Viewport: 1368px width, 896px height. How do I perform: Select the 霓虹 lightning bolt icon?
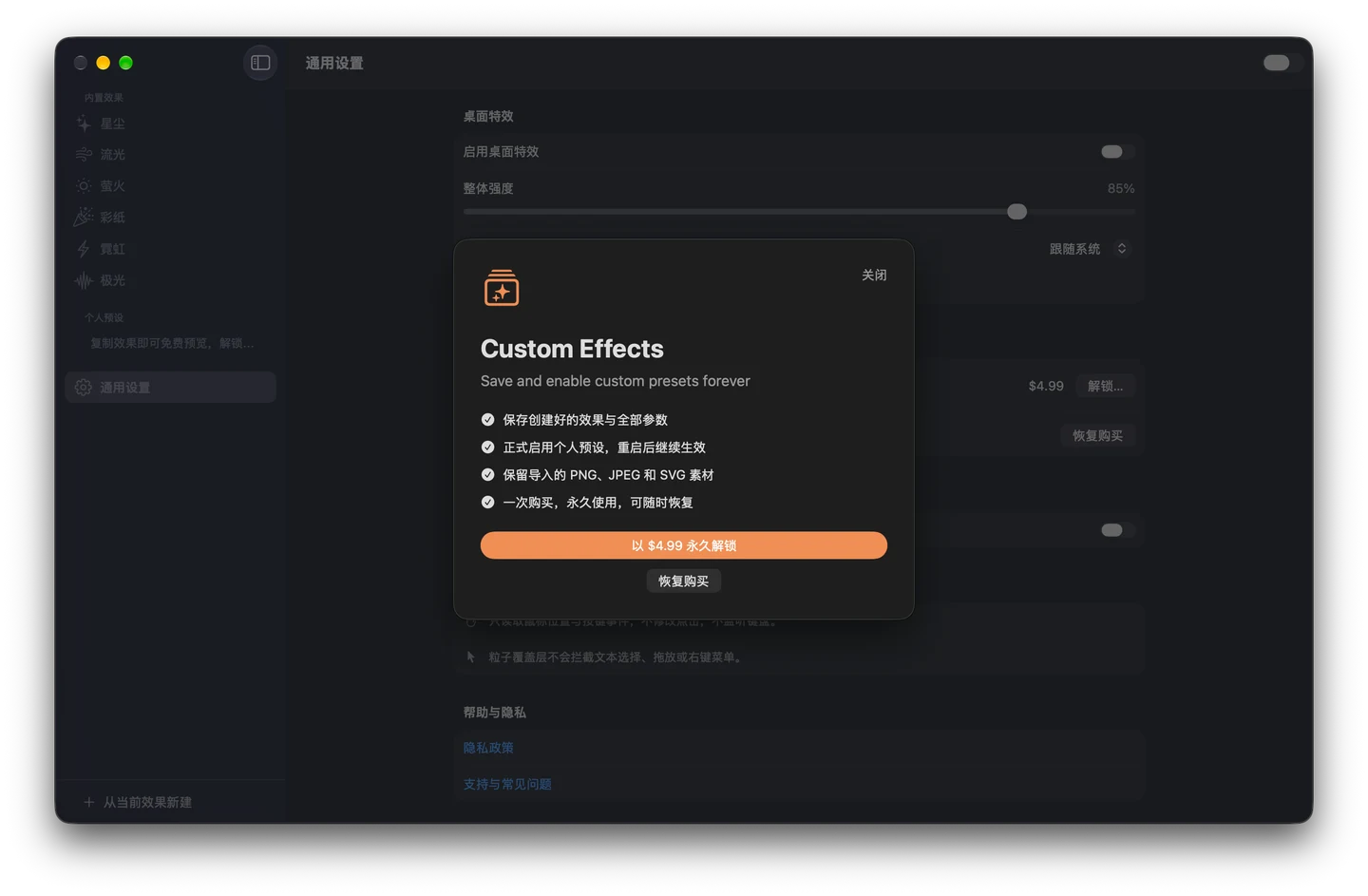click(84, 249)
